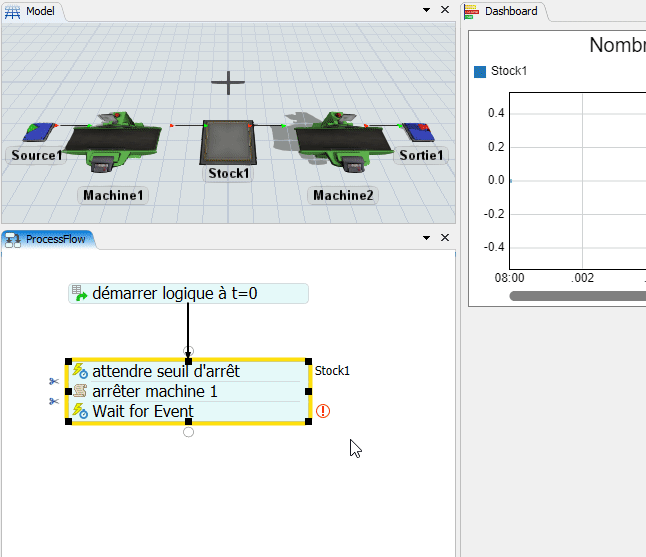
Task: Click the Source1 object in the model
Action: (40, 133)
